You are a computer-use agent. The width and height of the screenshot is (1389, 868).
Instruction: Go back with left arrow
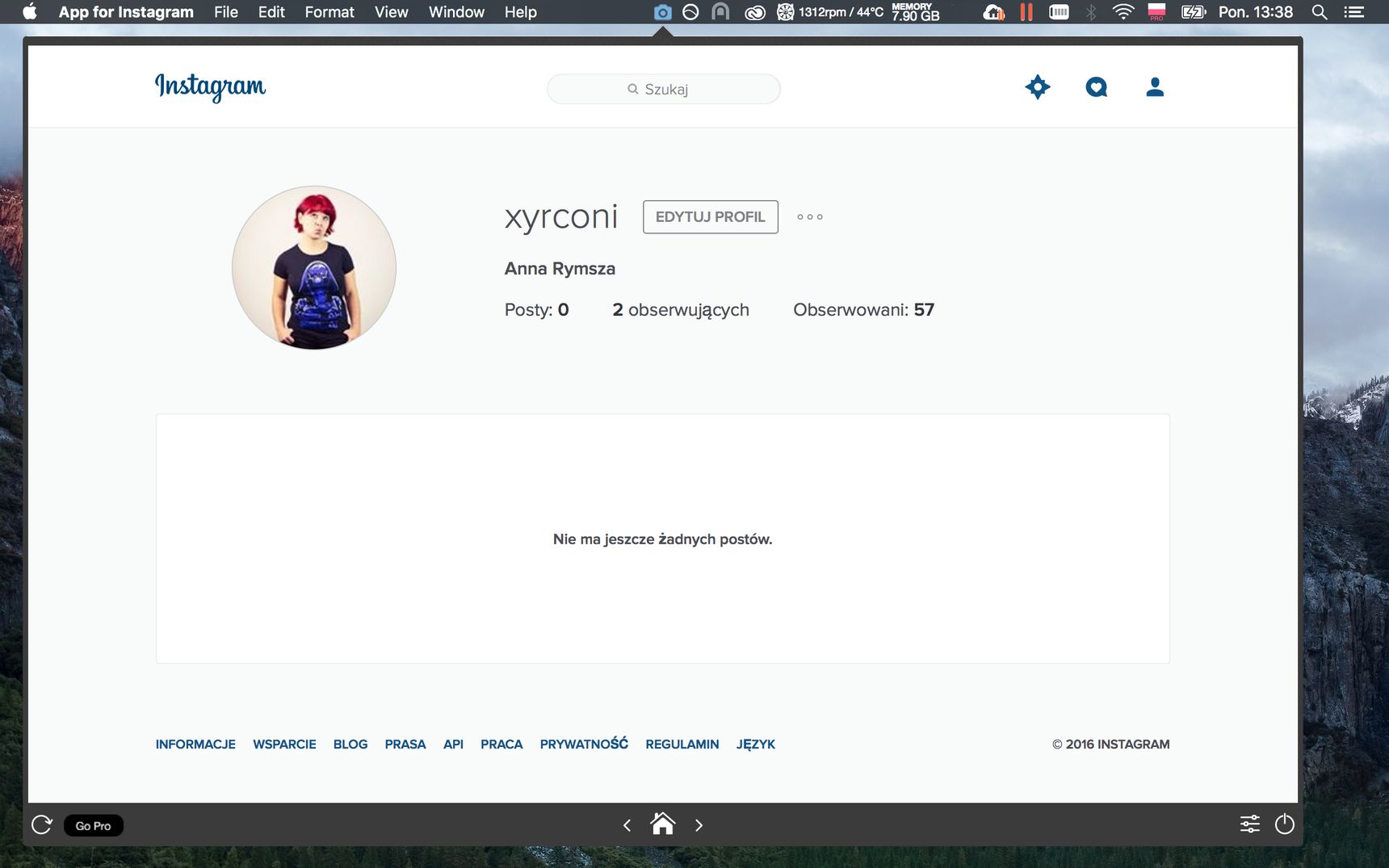(x=627, y=825)
